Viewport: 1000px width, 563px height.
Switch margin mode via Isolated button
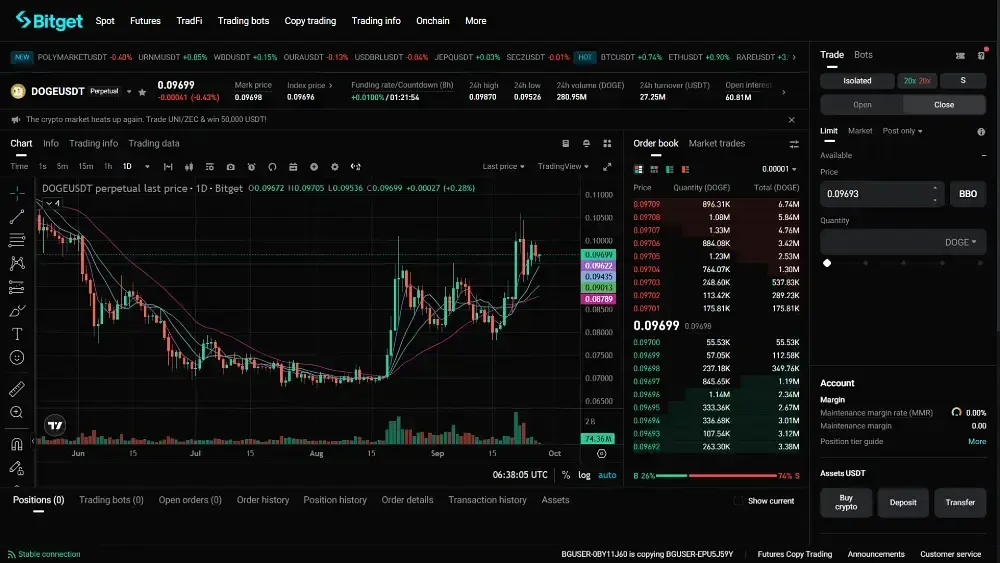[857, 80]
